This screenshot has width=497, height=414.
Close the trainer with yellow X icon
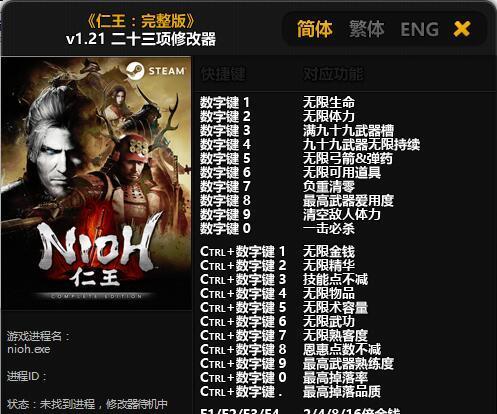tap(462, 29)
